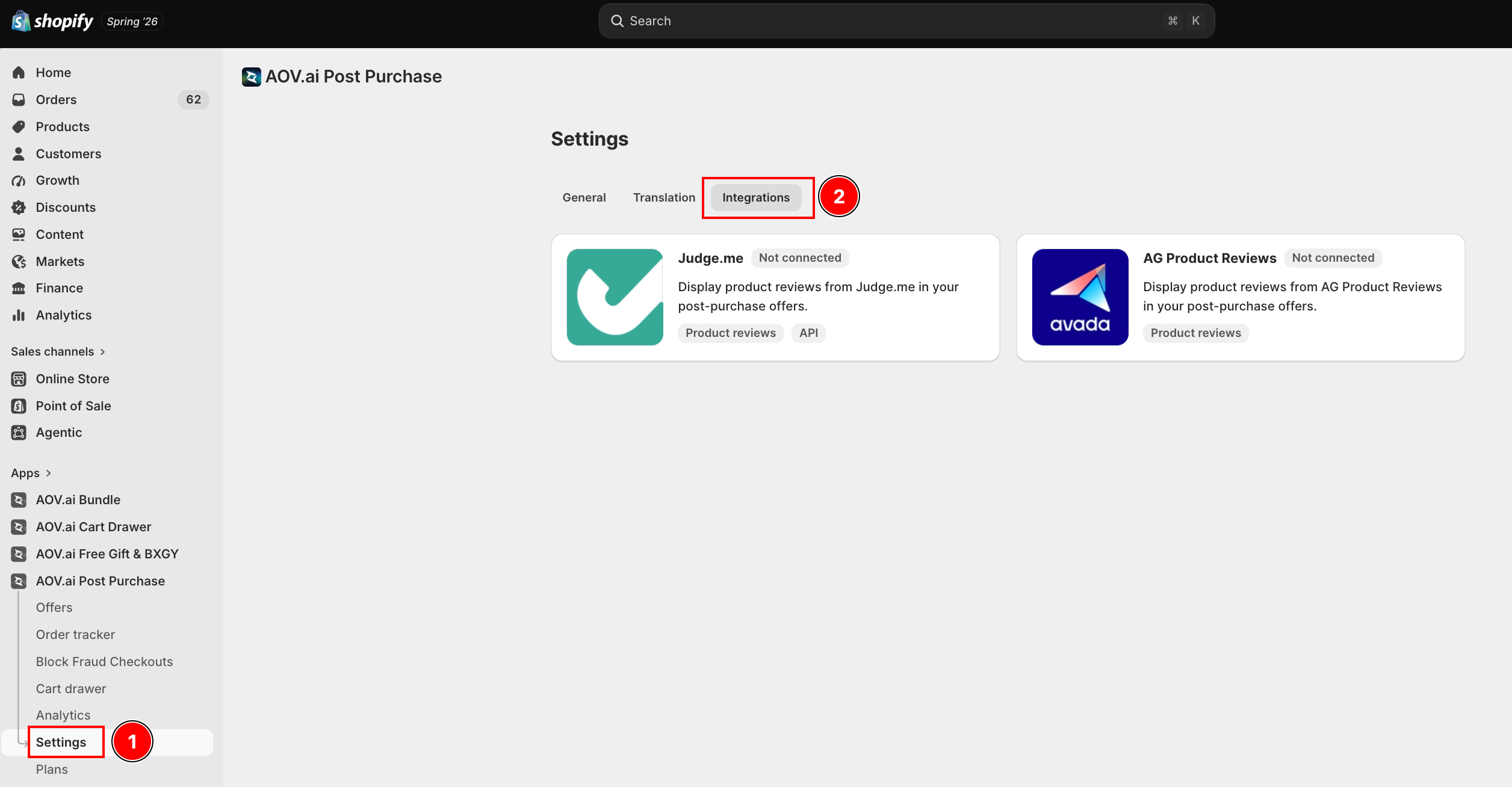
Task: Click the Shopify logo
Action: (52, 21)
